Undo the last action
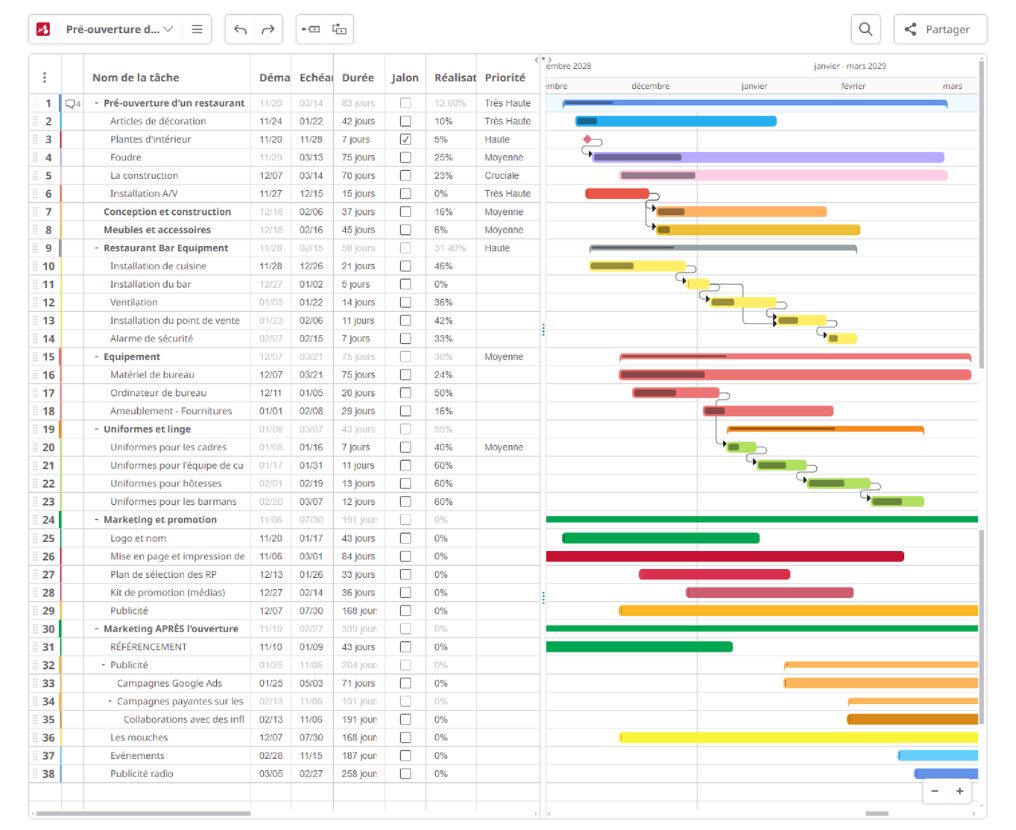Screen dimensions: 1016x830 point(240,29)
